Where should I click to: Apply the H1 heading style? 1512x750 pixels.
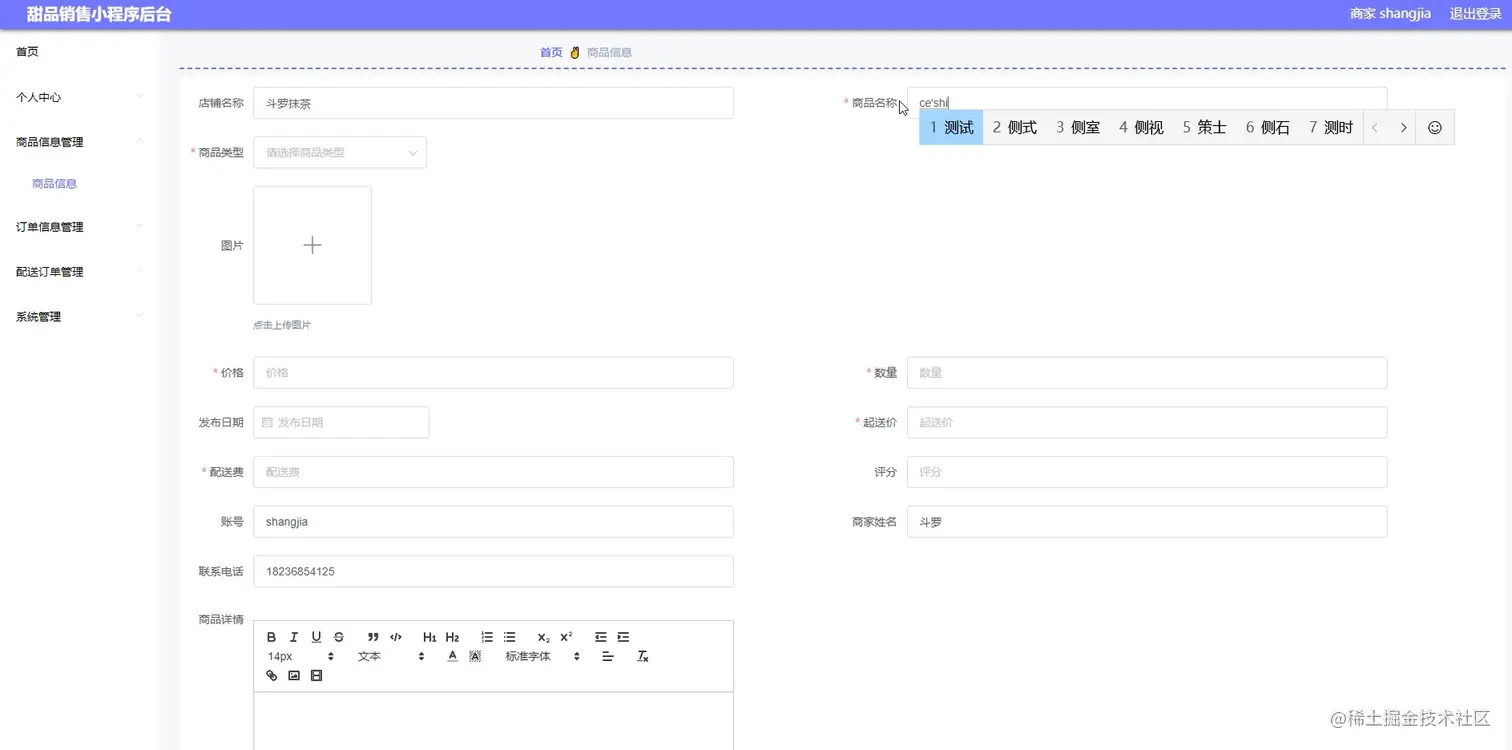click(430, 637)
